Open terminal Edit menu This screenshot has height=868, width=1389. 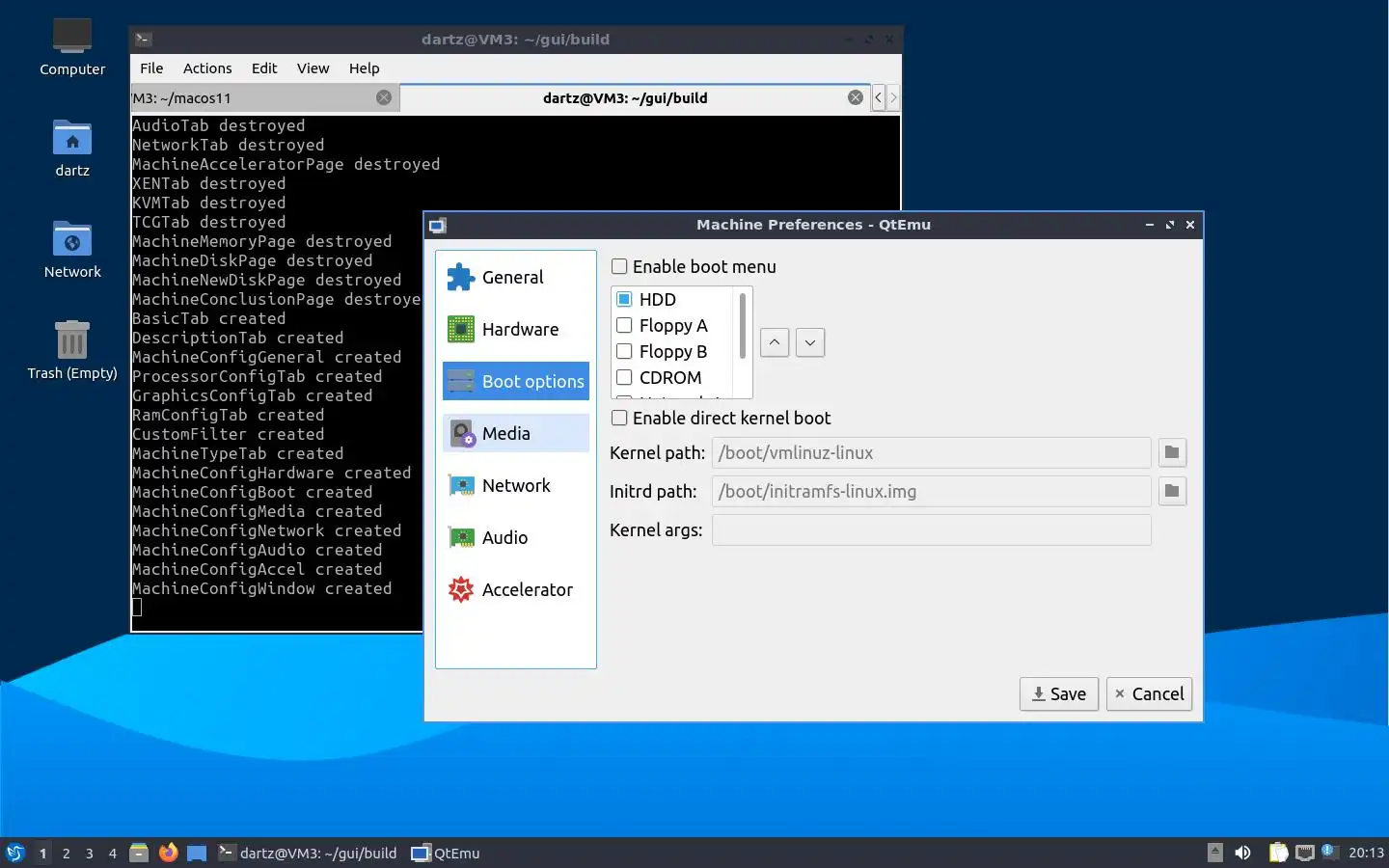pyautogui.click(x=264, y=68)
